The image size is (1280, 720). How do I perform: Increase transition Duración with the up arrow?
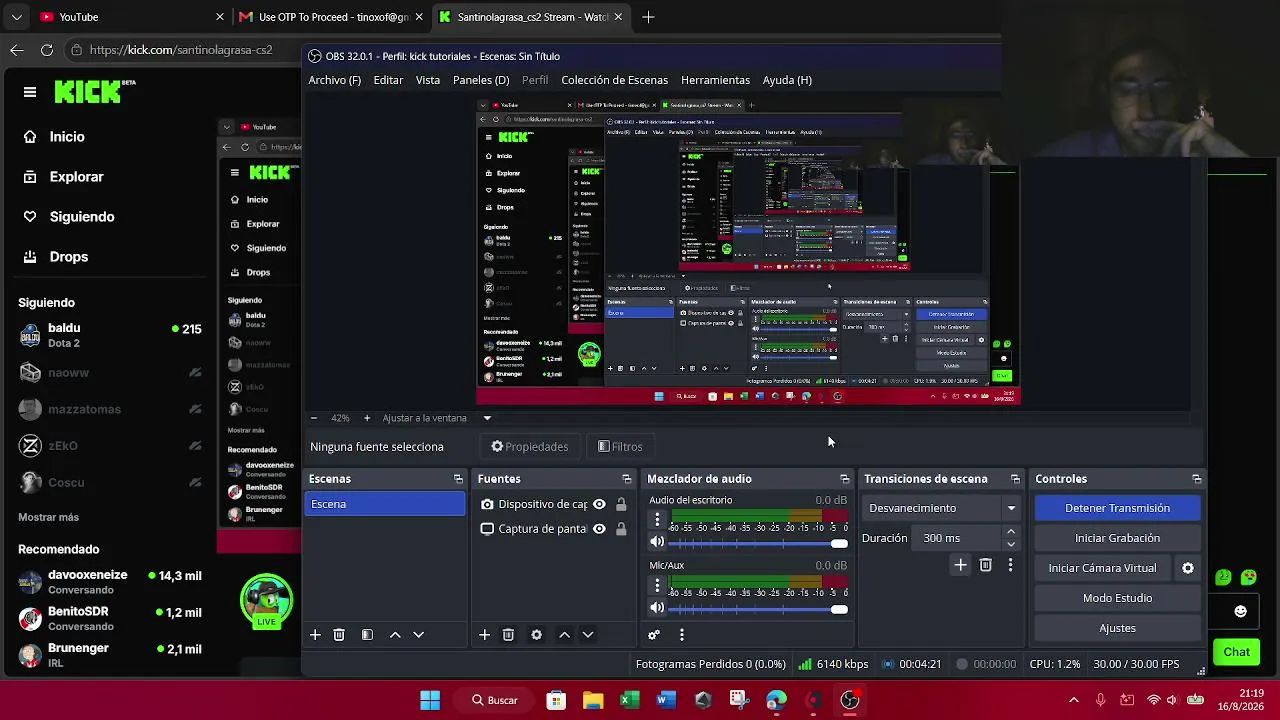click(1011, 532)
